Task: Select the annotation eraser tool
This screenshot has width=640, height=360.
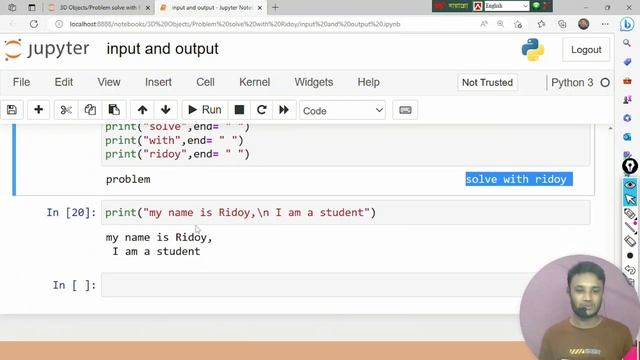Action: coord(630,241)
